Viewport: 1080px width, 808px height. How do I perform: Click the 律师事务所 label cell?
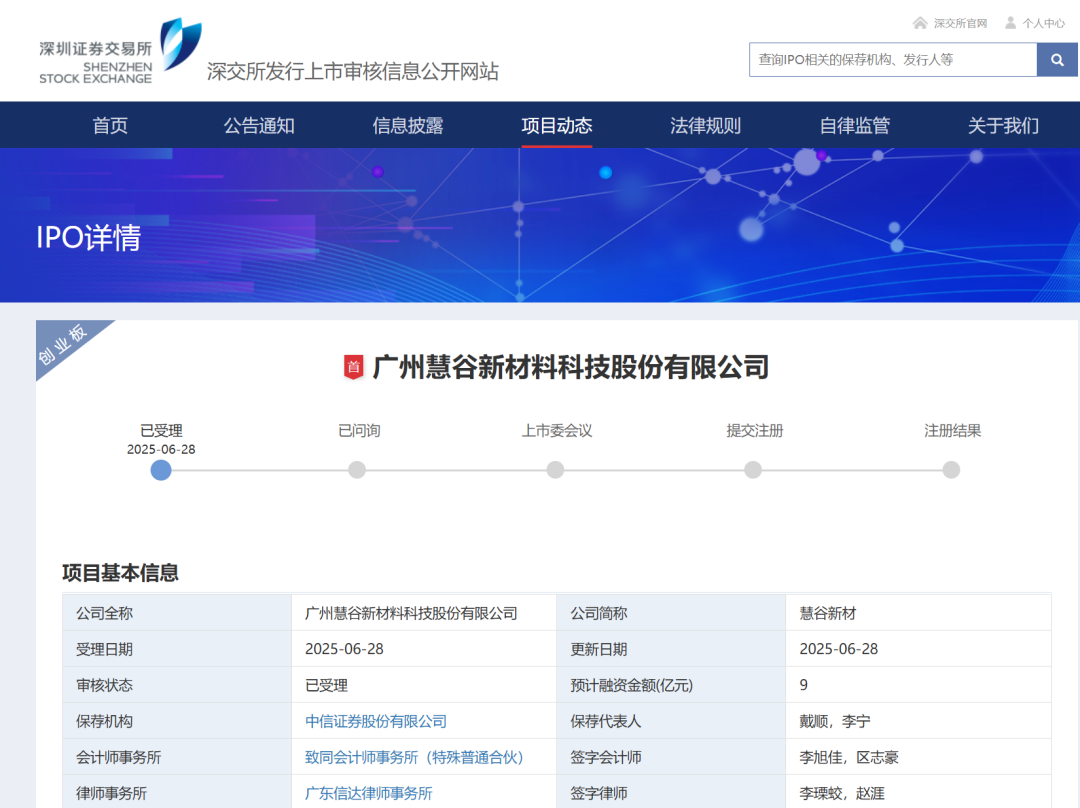177,793
